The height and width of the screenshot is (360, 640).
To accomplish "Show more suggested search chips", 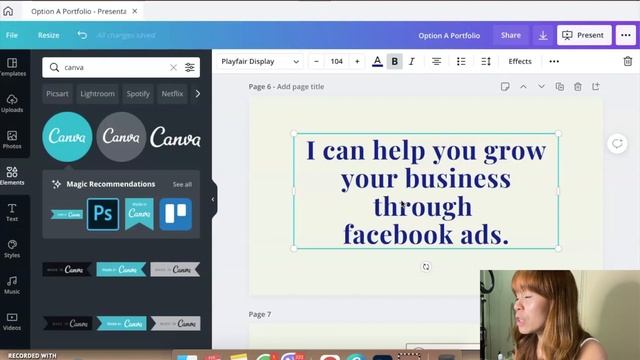I will click(198, 93).
